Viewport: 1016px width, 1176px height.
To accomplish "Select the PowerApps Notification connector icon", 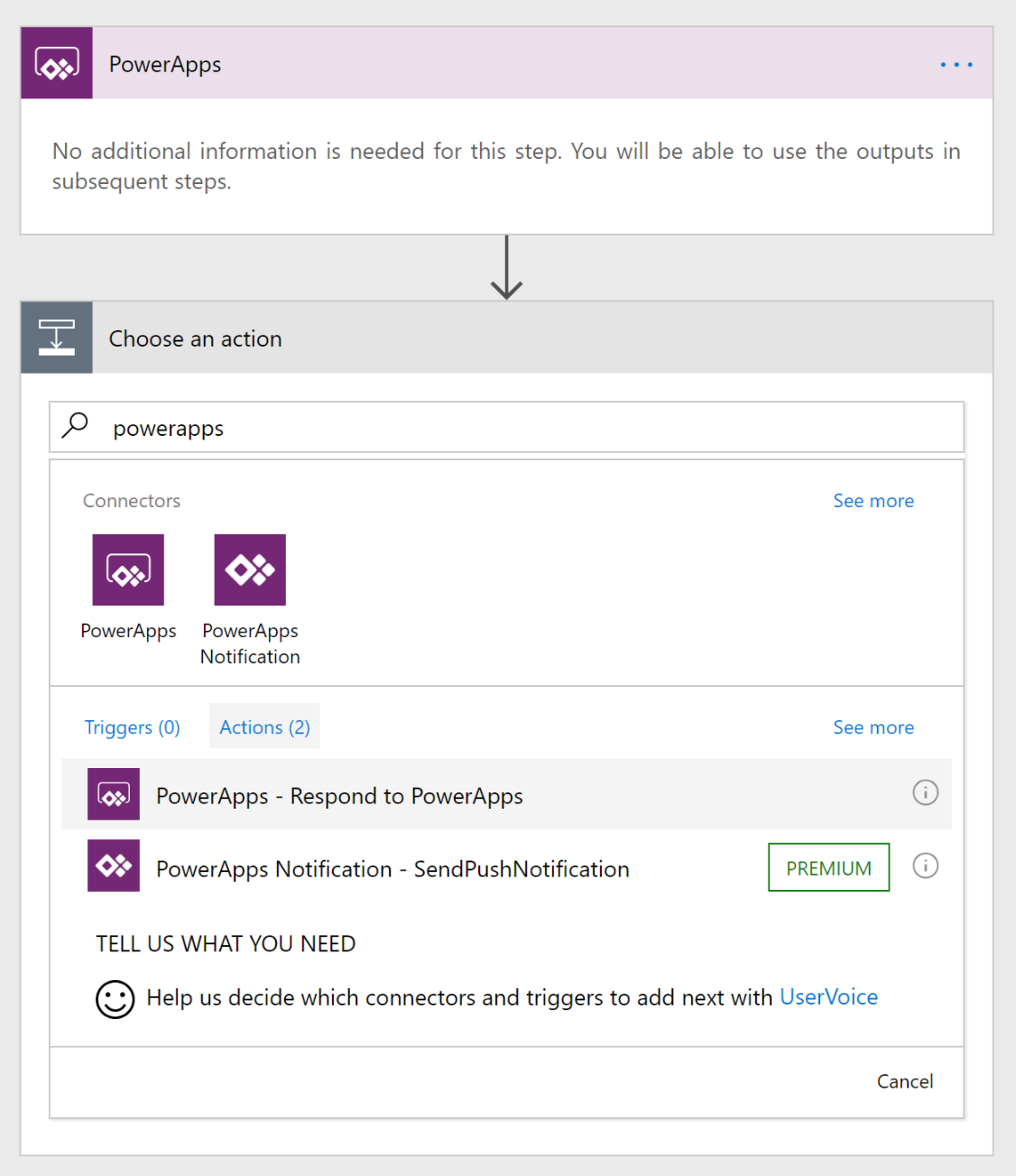I will (250, 569).
